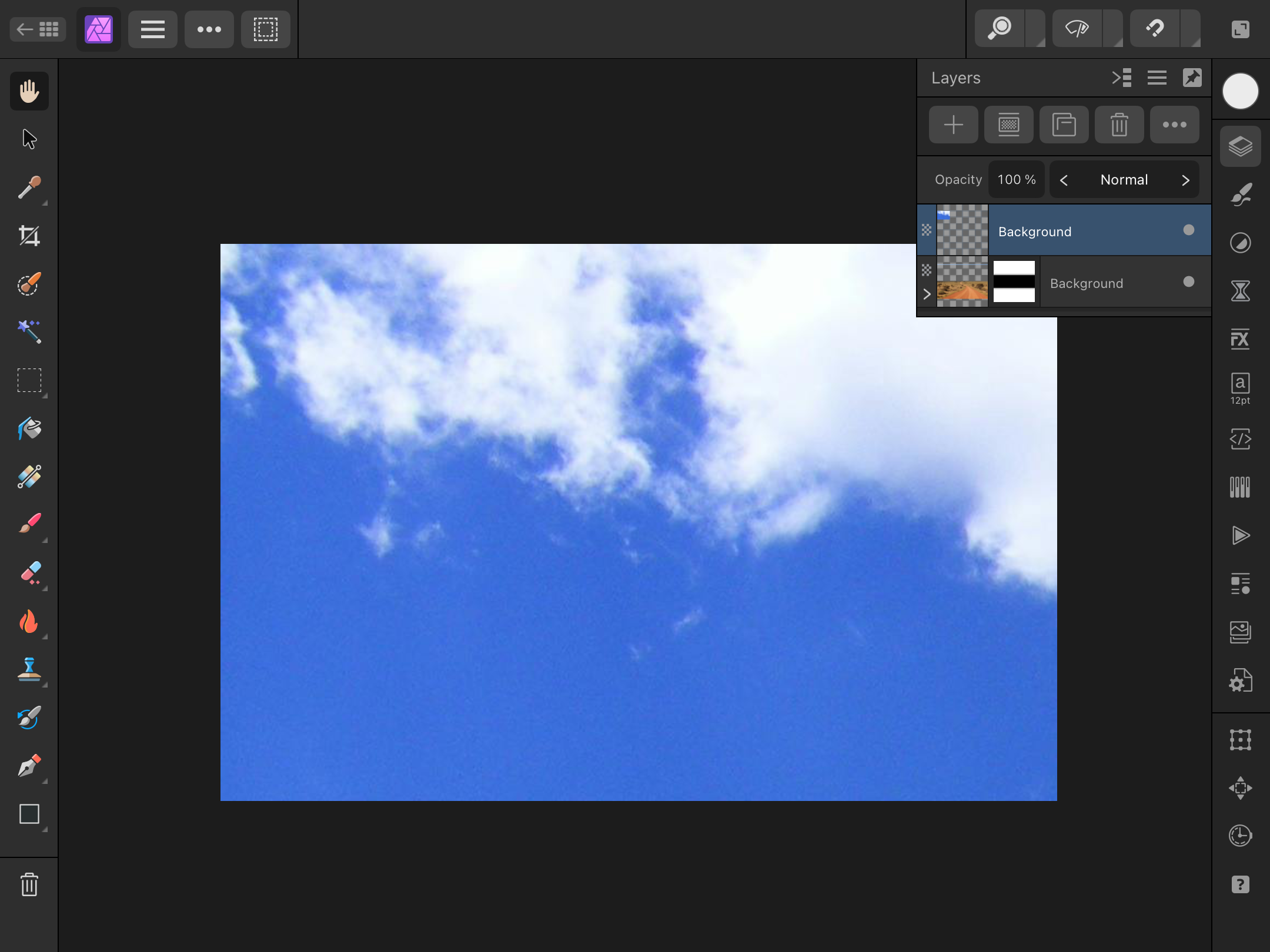The width and height of the screenshot is (1270, 952).
Task: Open the Document hamburger menu
Action: [153, 29]
